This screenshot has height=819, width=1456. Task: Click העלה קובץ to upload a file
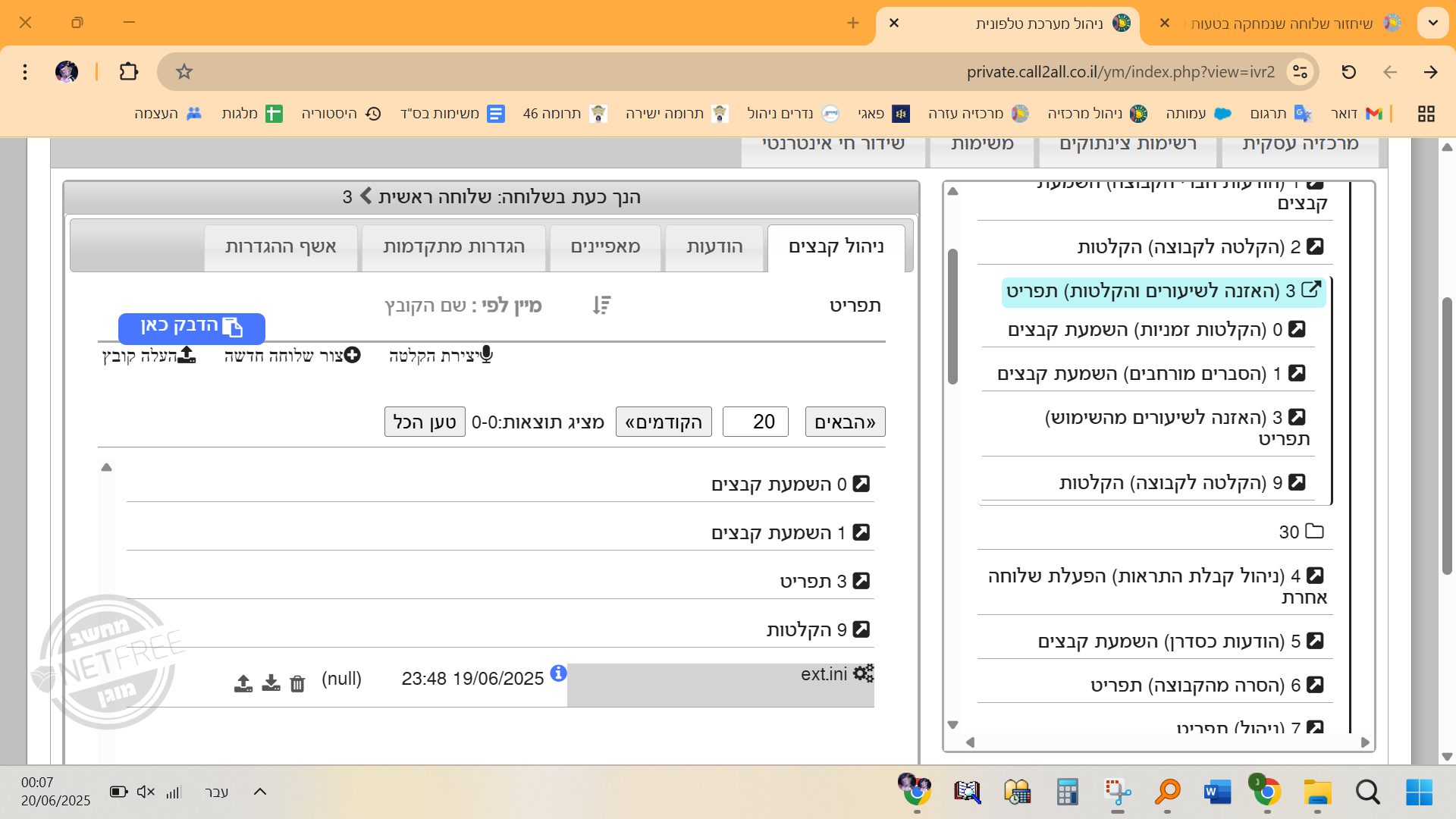pos(149,356)
